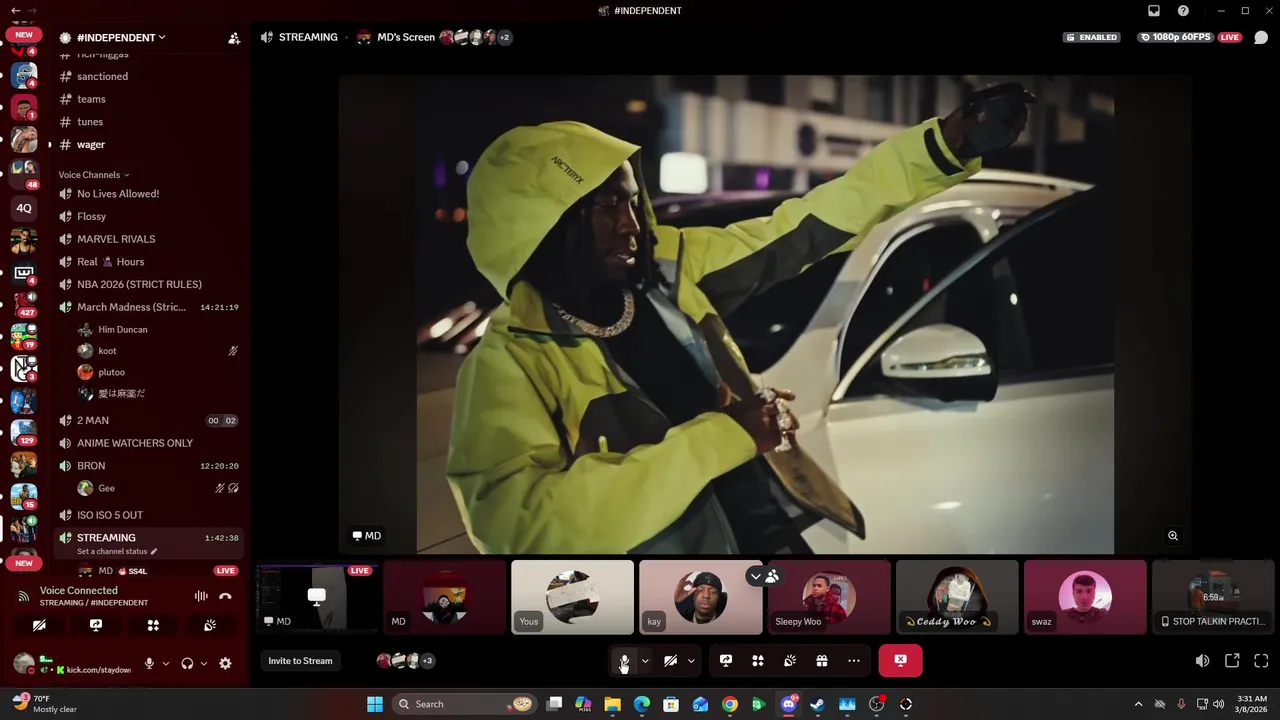Open more options ellipsis in call bar
The image size is (1280, 720).
point(854,661)
